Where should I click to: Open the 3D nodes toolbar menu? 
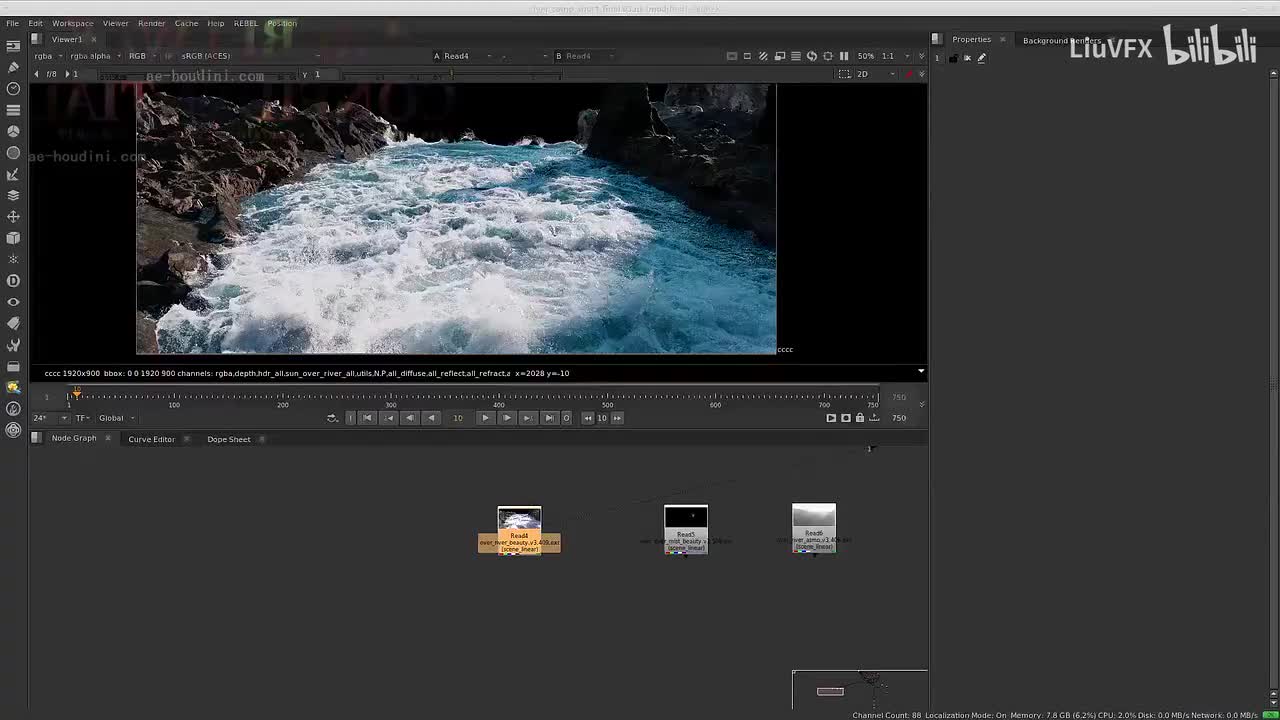point(13,238)
